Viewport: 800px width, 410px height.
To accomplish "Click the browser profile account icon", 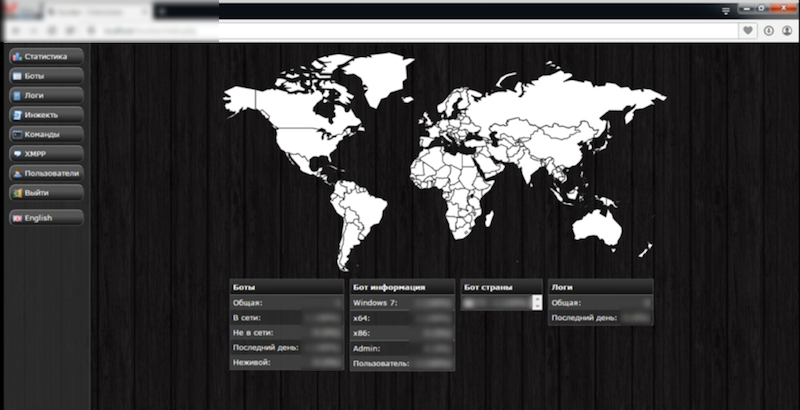I will [787, 31].
